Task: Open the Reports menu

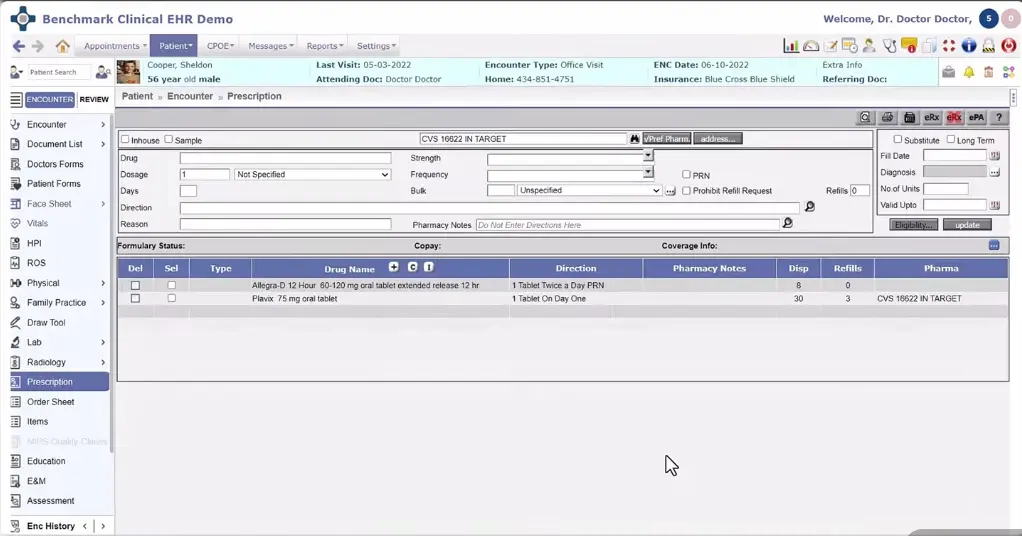Action: [x=324, y=46]
